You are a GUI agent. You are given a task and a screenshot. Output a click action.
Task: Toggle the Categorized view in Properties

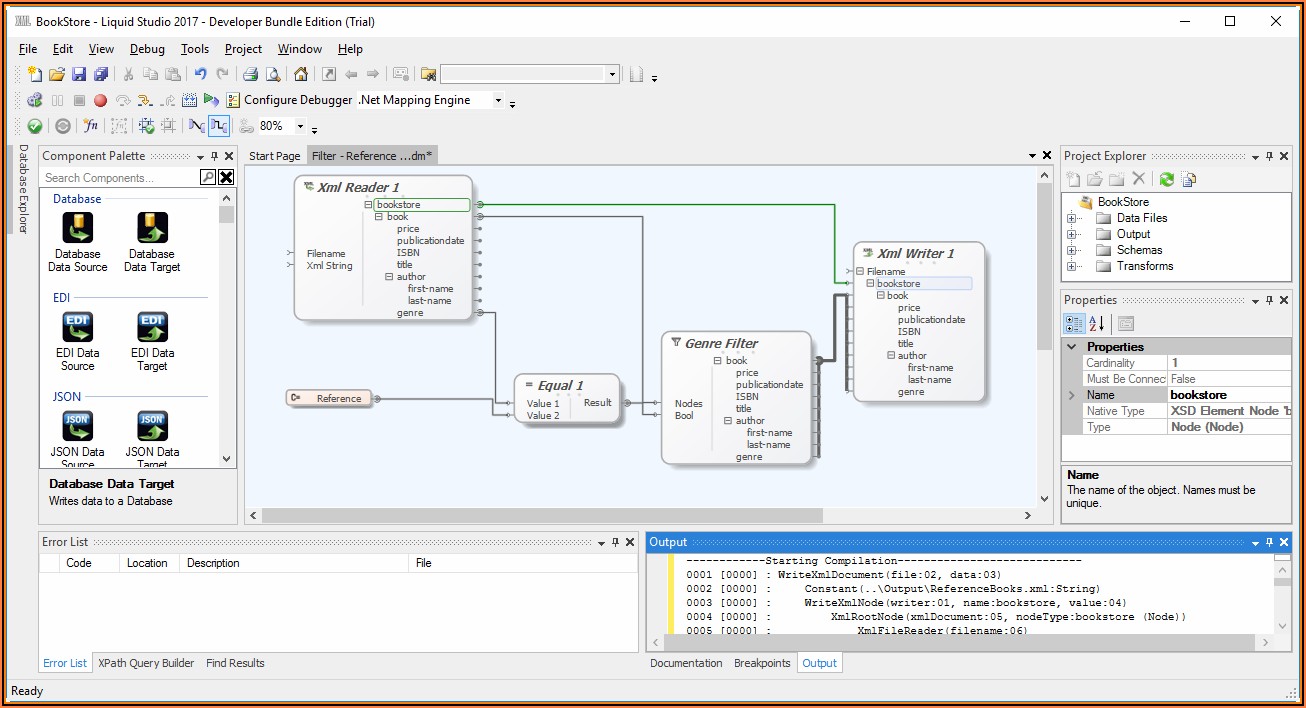click(x=1074, y=323)
